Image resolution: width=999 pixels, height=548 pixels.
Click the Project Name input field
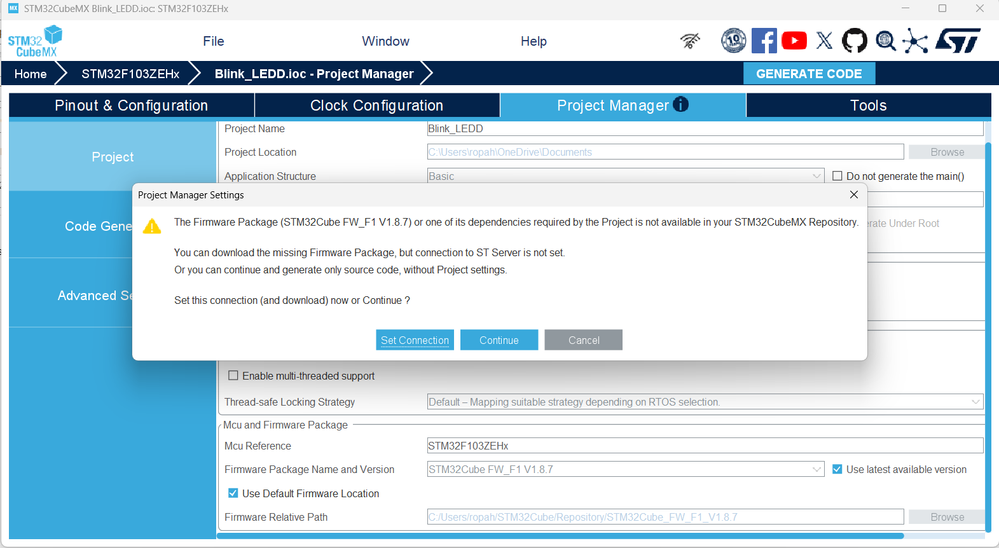705,128
